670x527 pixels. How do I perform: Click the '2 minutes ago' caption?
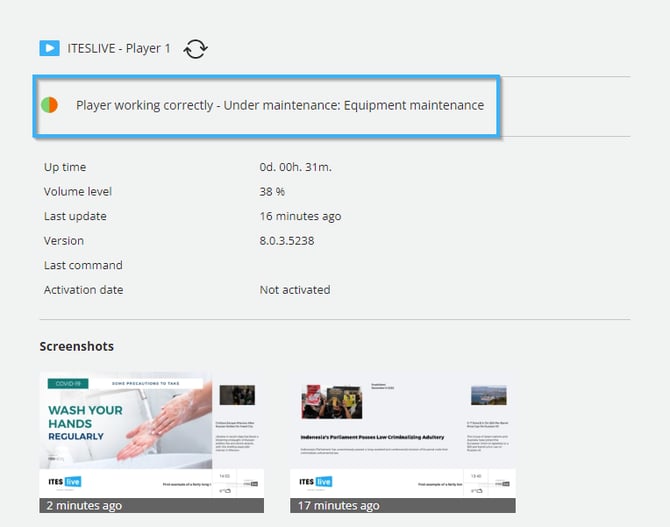(84, 506)
